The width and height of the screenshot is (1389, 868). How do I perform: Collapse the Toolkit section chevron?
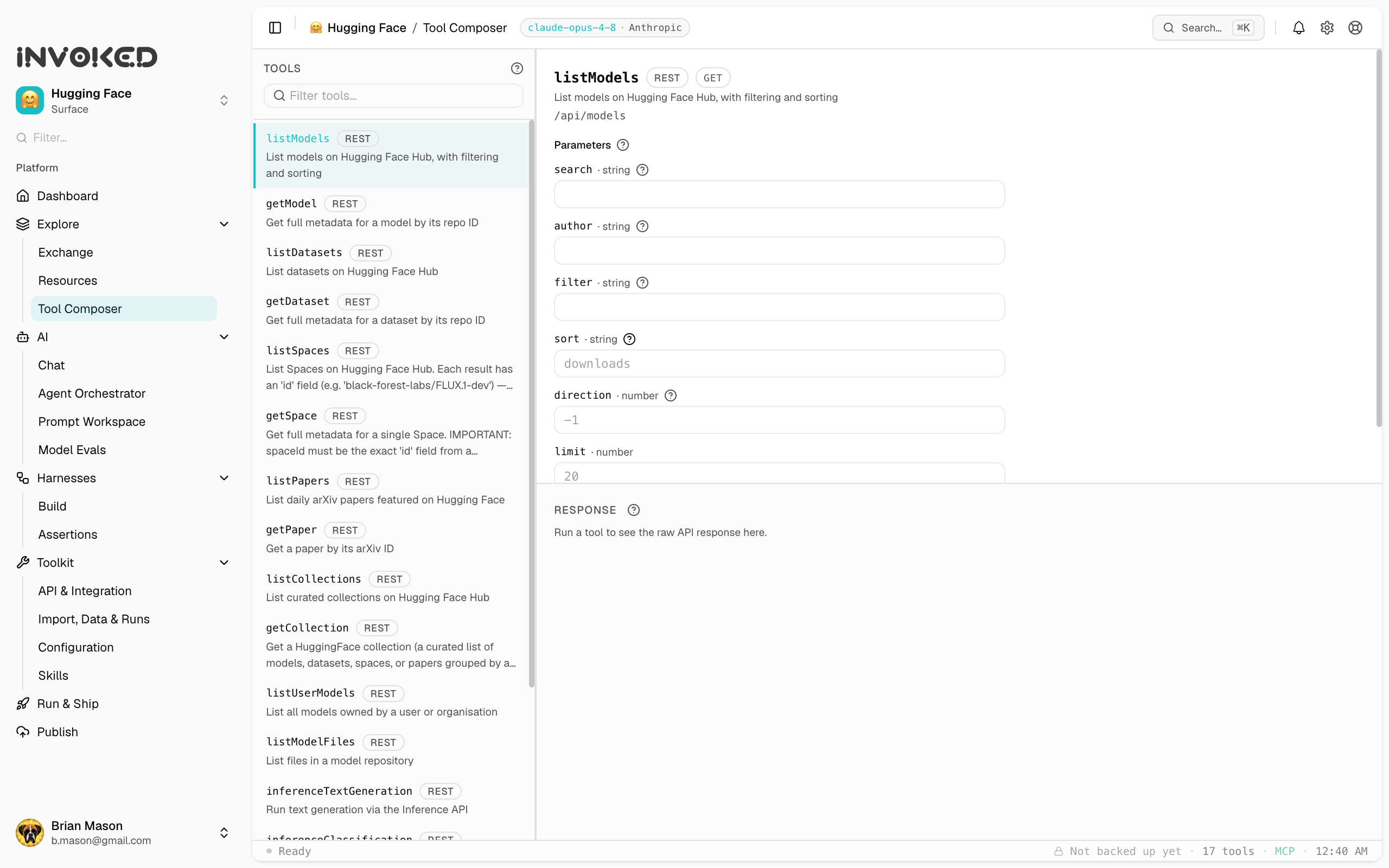coord(225,563)
